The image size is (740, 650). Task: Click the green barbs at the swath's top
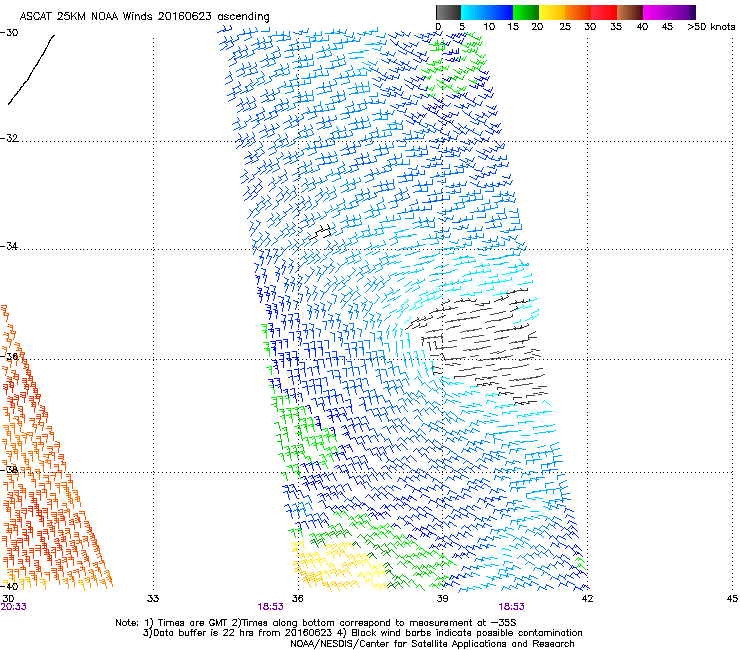pyautogui.click(x=455, y=64)
